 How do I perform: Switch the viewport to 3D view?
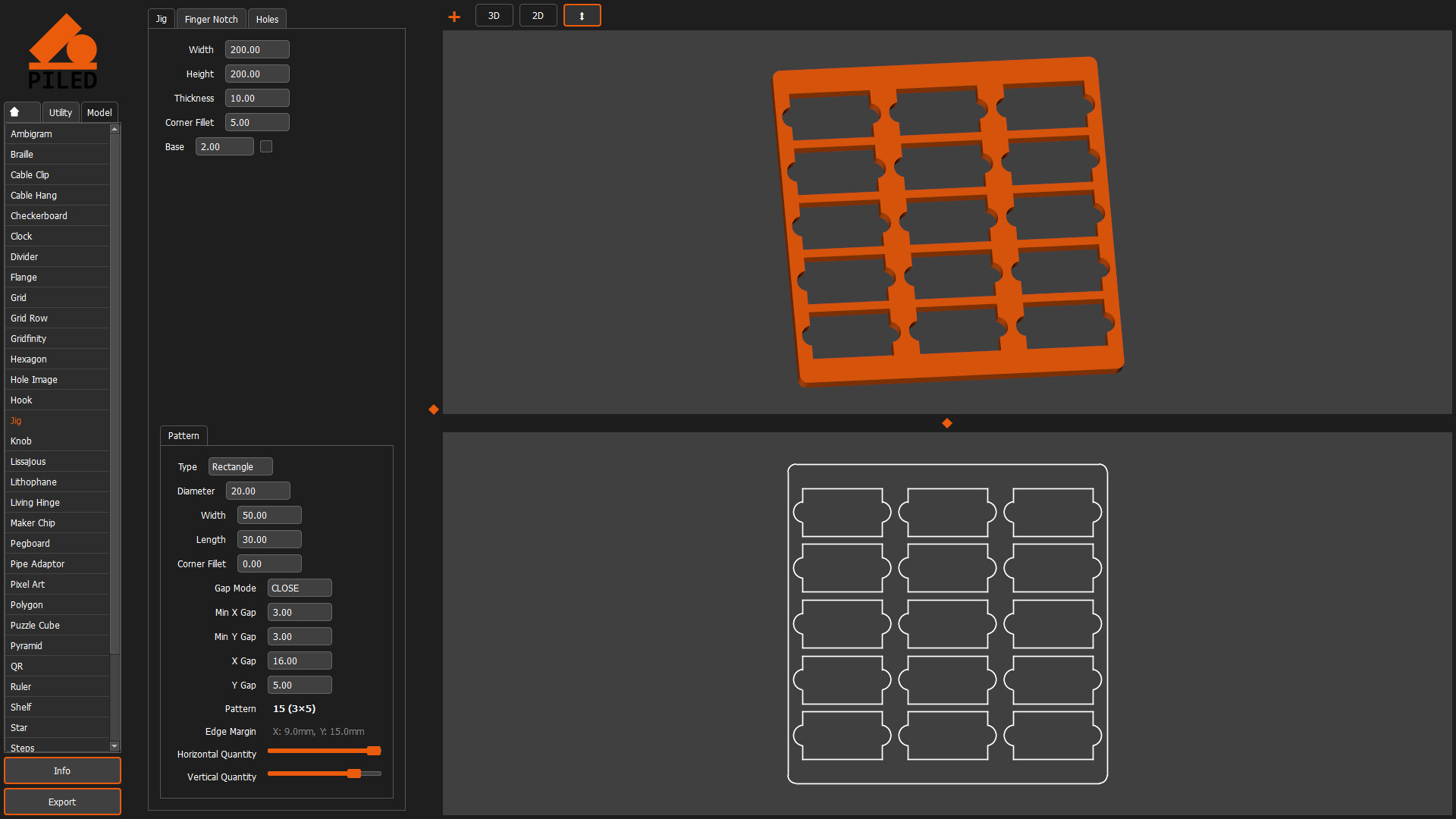click(494, 15)
